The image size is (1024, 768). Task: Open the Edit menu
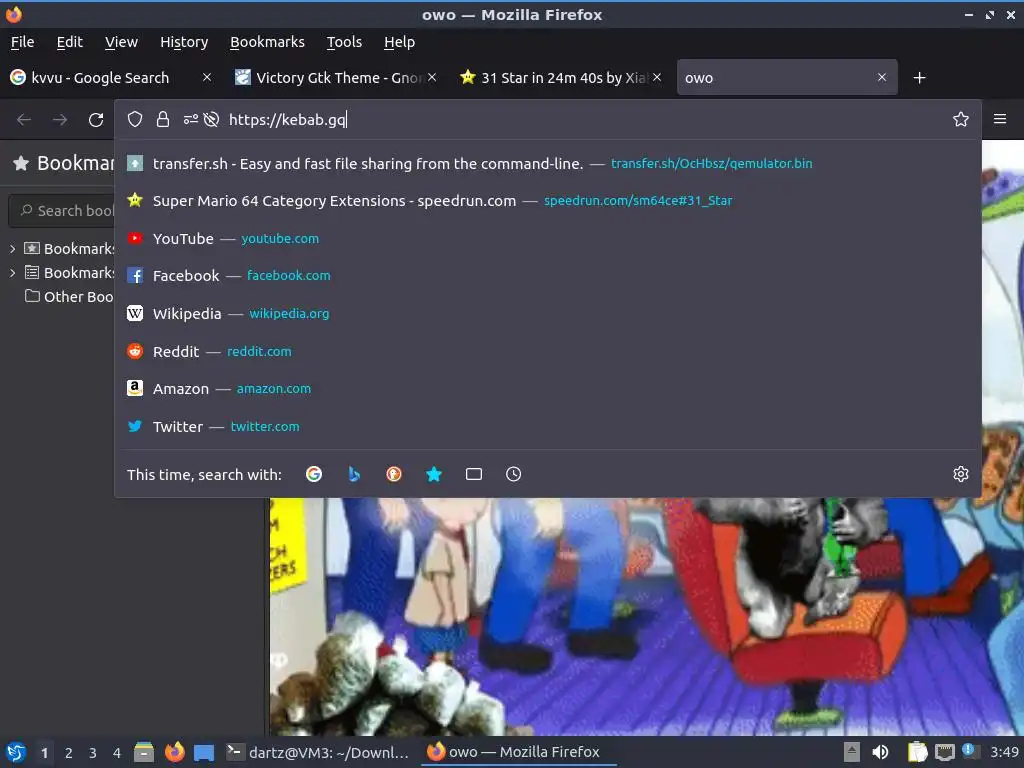69,42
